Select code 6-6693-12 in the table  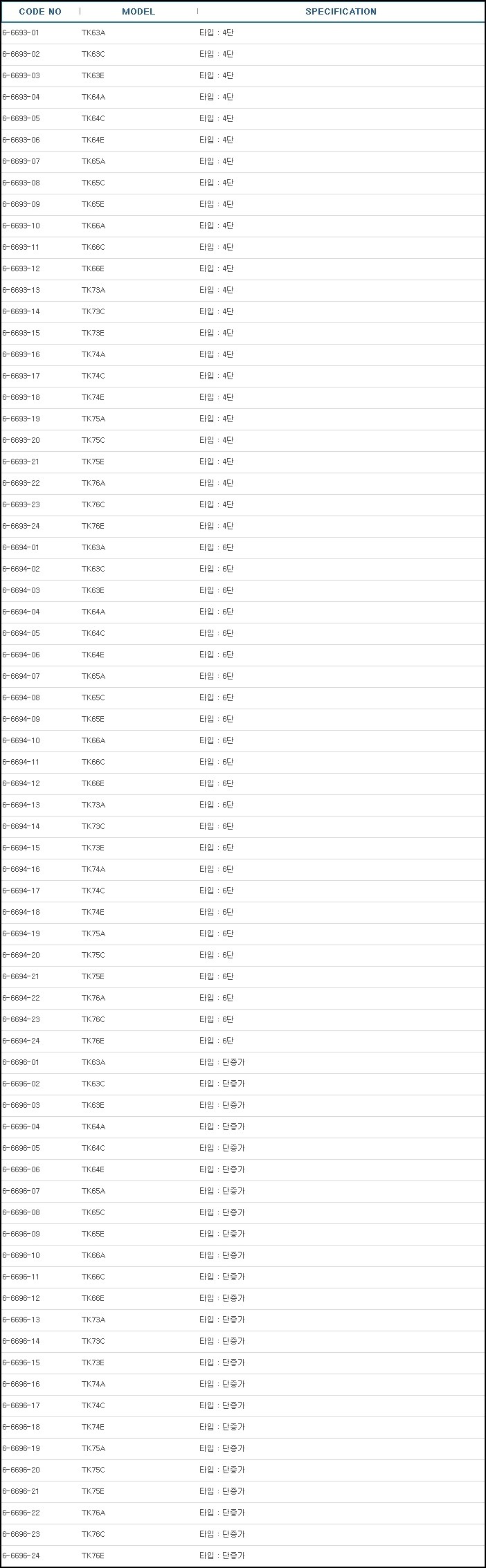click(21, 268)
